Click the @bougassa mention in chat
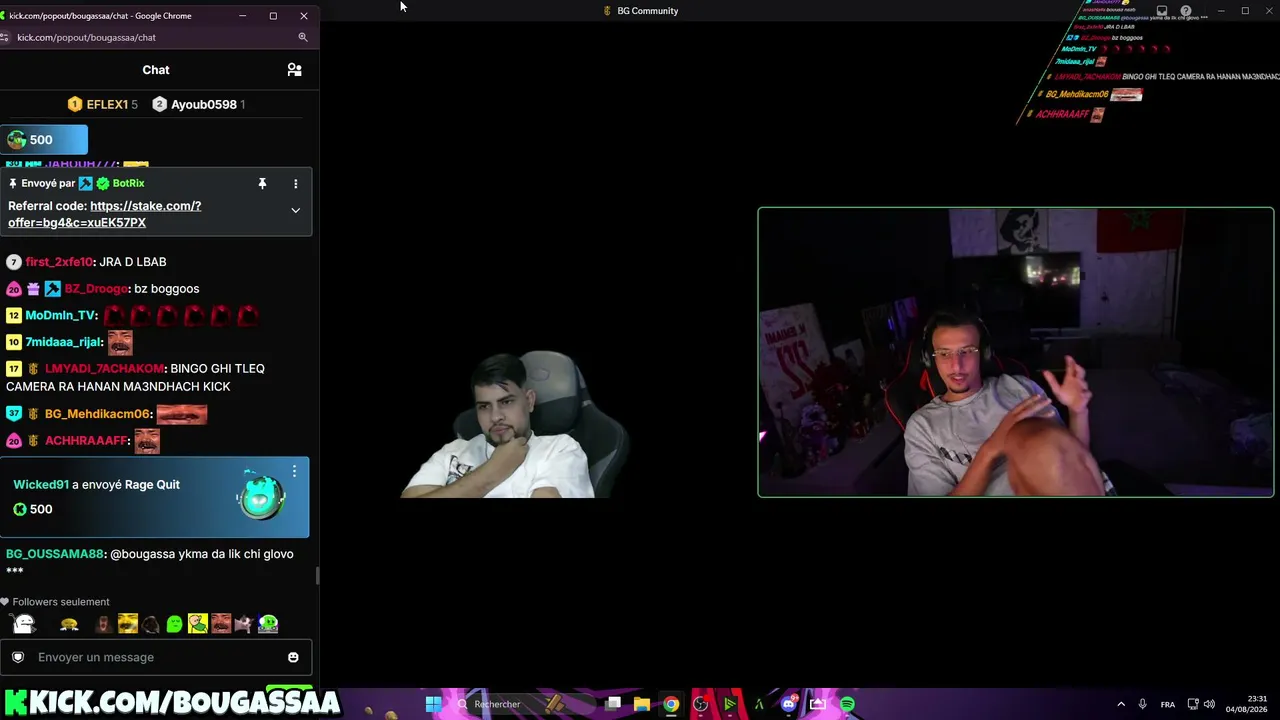Screen dimensions: 1280x720 [x=144, y=554]
